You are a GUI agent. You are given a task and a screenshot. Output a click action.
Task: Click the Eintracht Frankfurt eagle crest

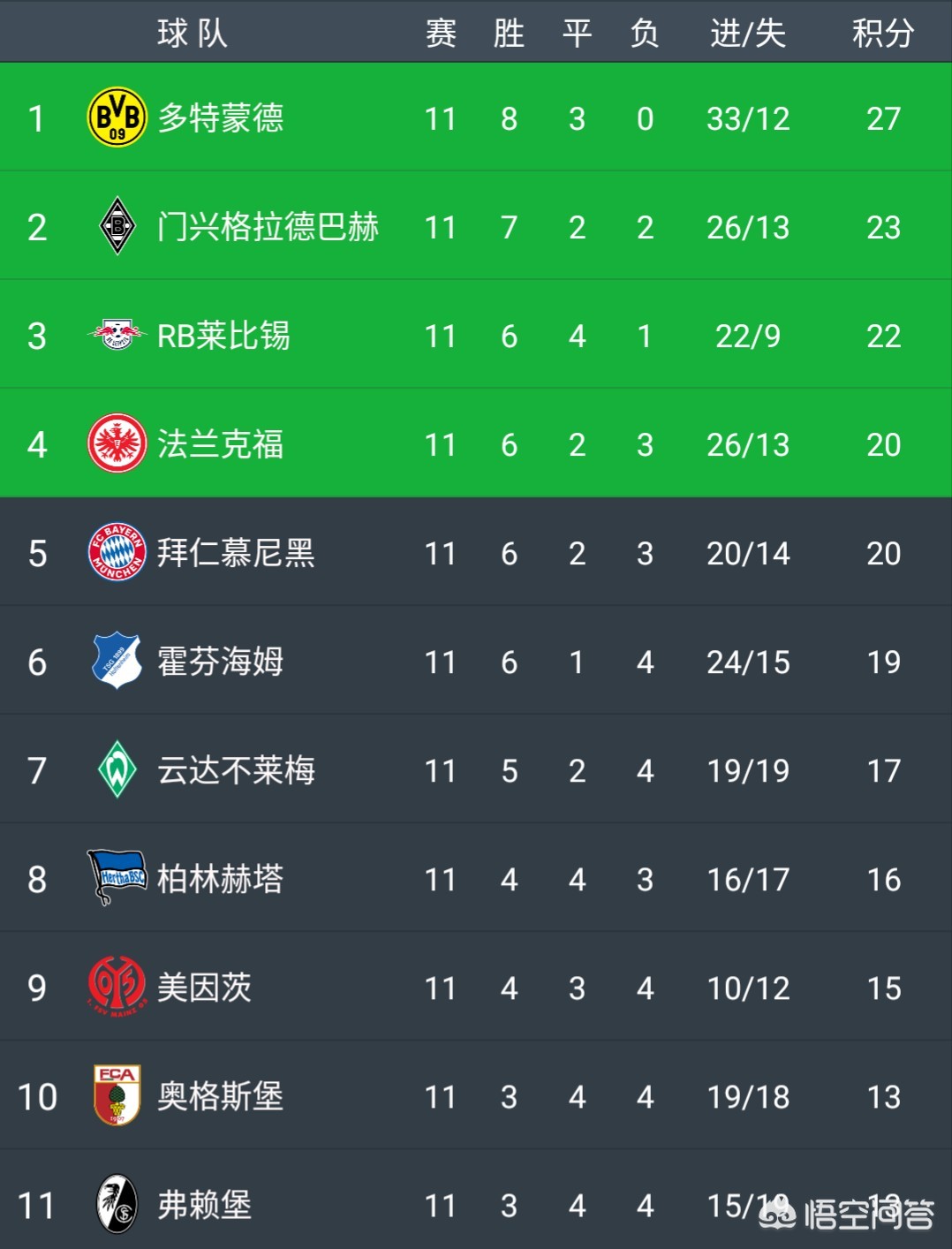tap(117, 443)
